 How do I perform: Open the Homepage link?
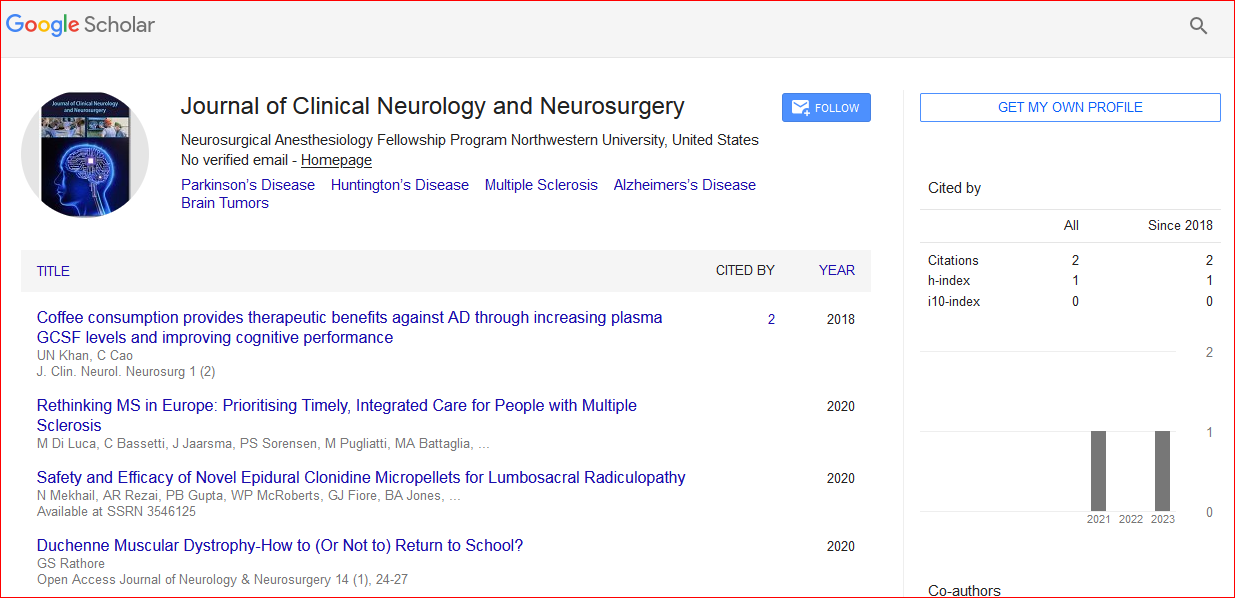336,160
